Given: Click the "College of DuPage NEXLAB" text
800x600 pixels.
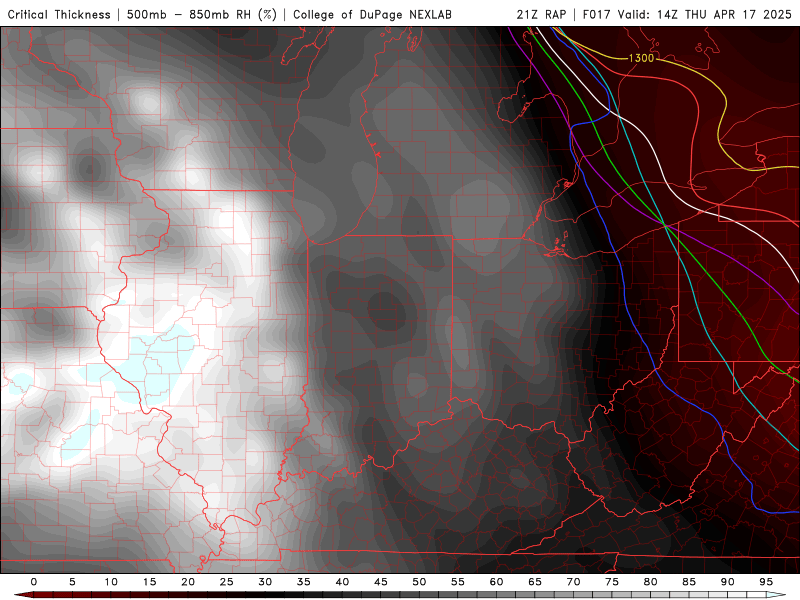Looking at the screenshot, I should (372, 14).
